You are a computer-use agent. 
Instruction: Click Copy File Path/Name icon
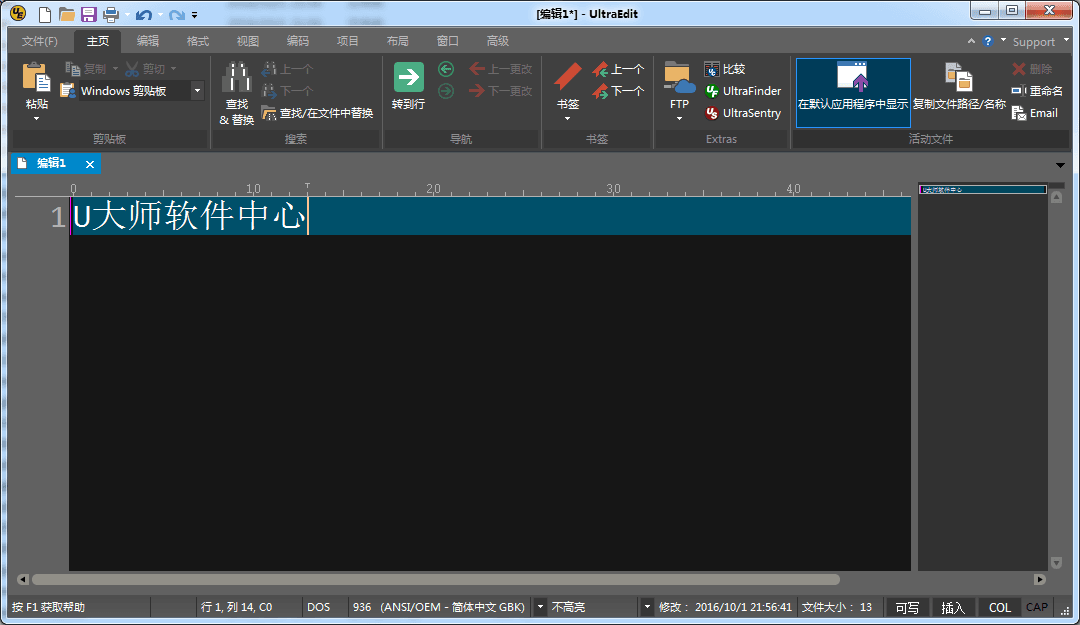[x=958, y=78]
